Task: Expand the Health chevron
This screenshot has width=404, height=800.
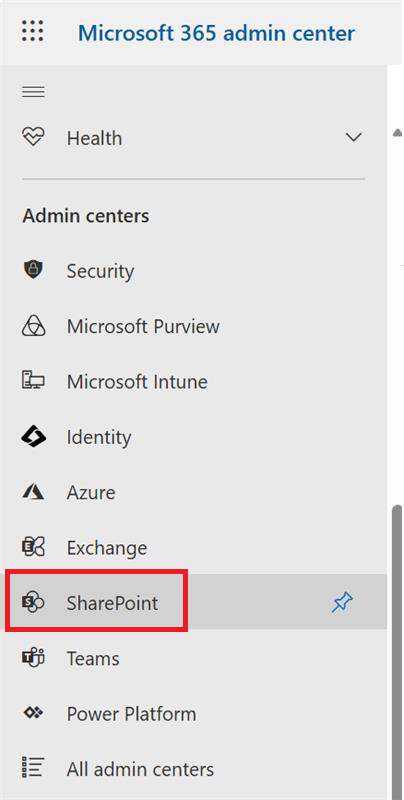Action: click(353, 138)
